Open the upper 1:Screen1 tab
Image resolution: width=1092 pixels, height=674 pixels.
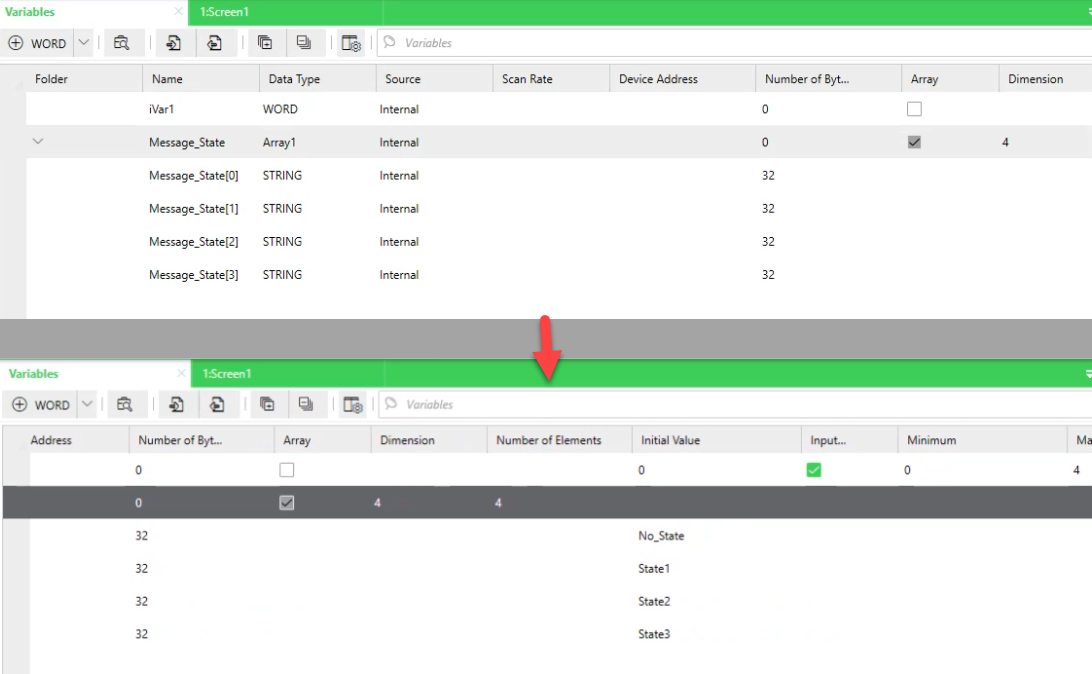click(224, 12)
